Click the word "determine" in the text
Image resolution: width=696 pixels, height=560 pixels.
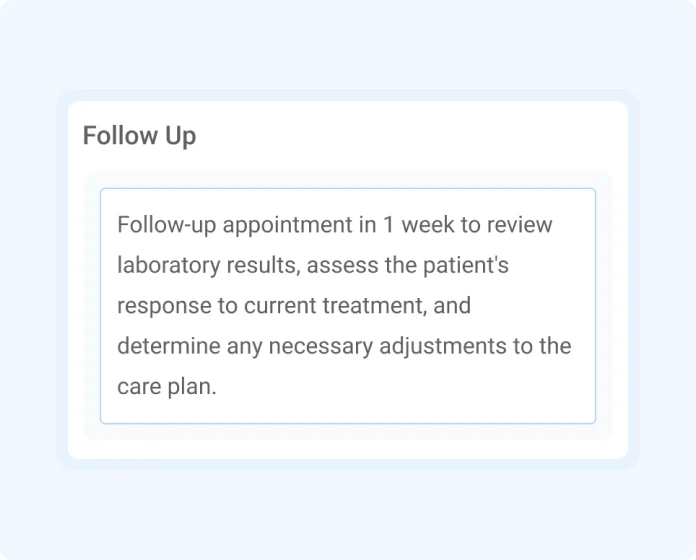point(169,346)
